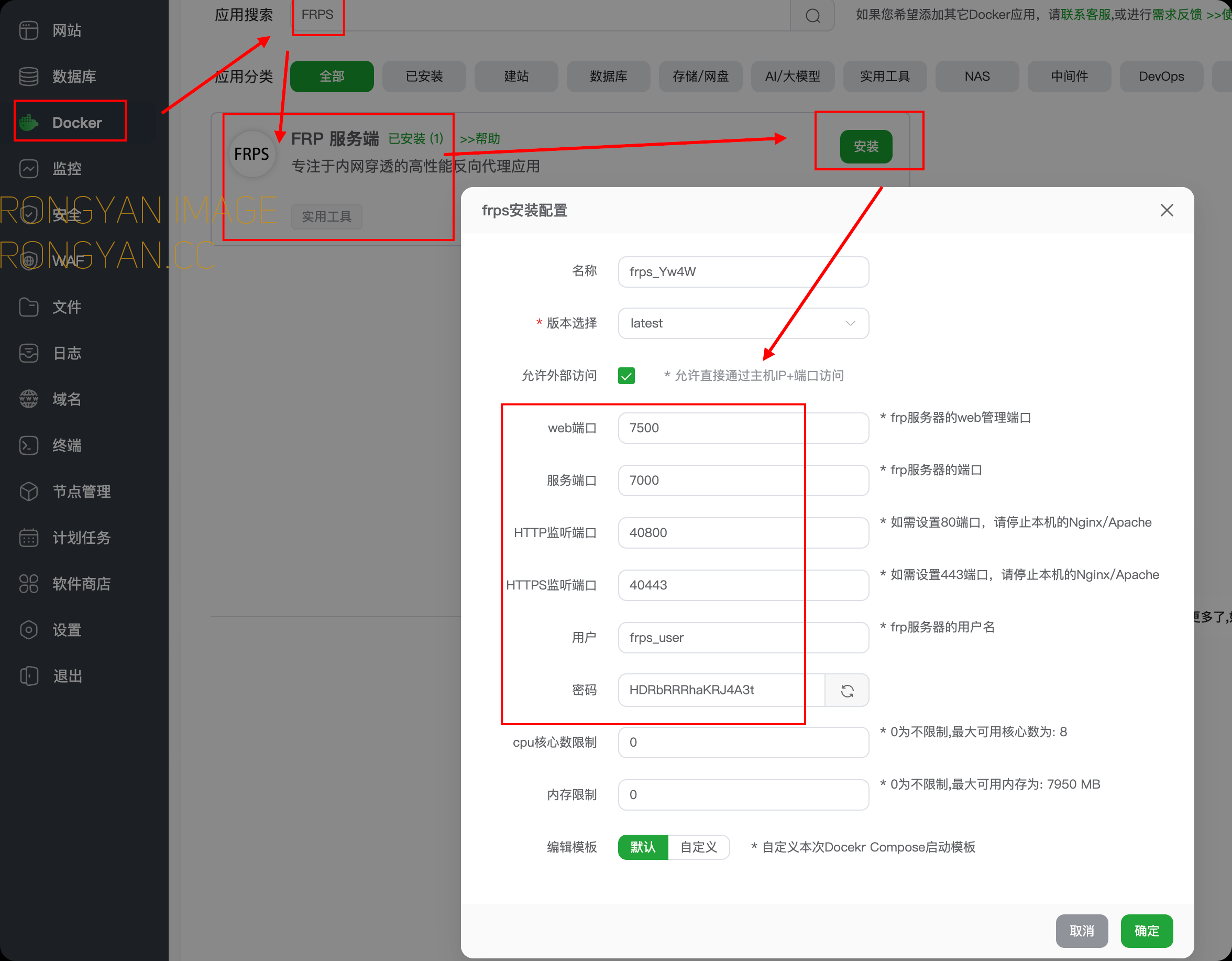Focus the cpu核心数限制 field

pos(743,742)
